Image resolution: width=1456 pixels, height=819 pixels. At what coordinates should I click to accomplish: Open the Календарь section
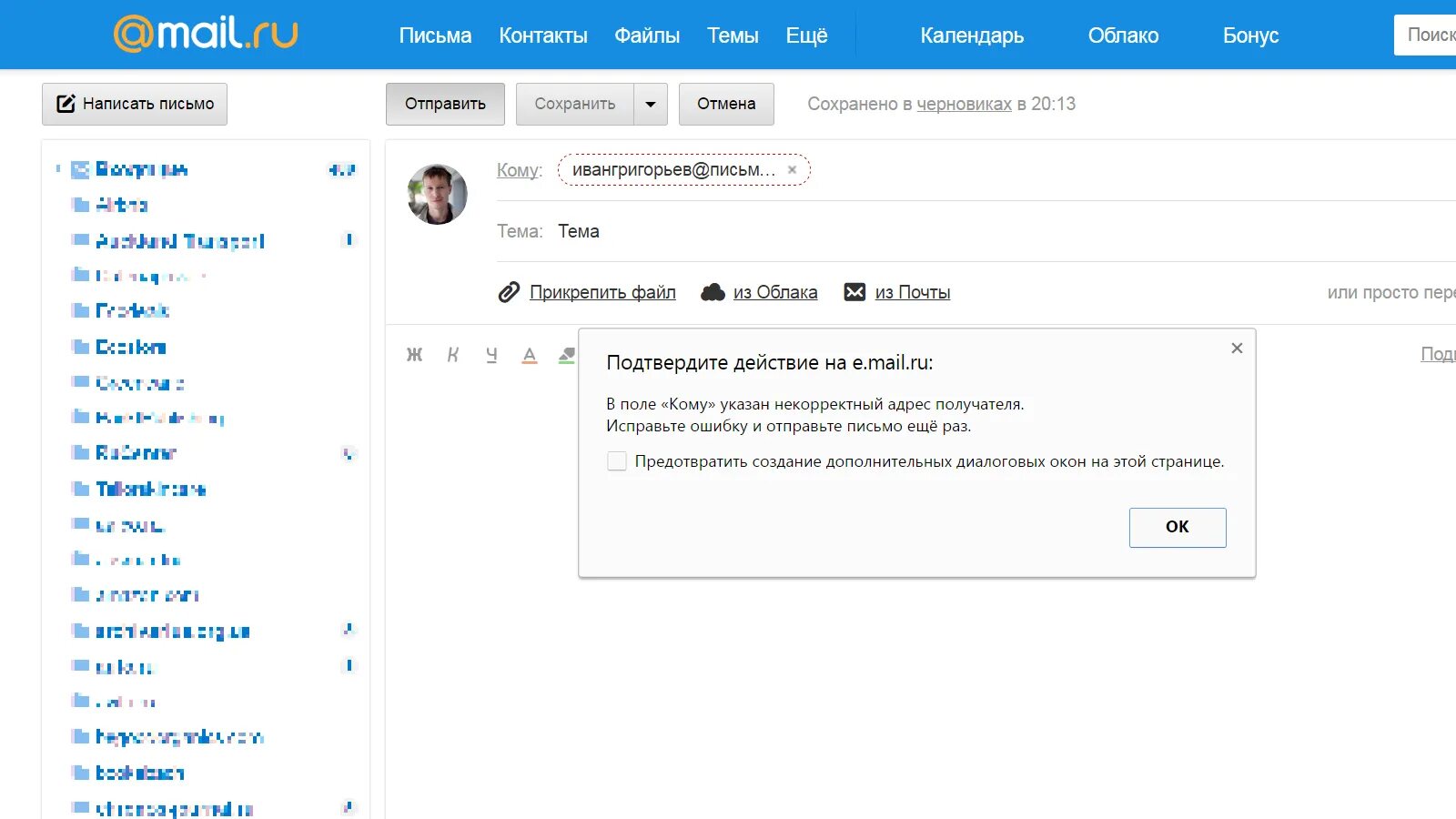971,35
